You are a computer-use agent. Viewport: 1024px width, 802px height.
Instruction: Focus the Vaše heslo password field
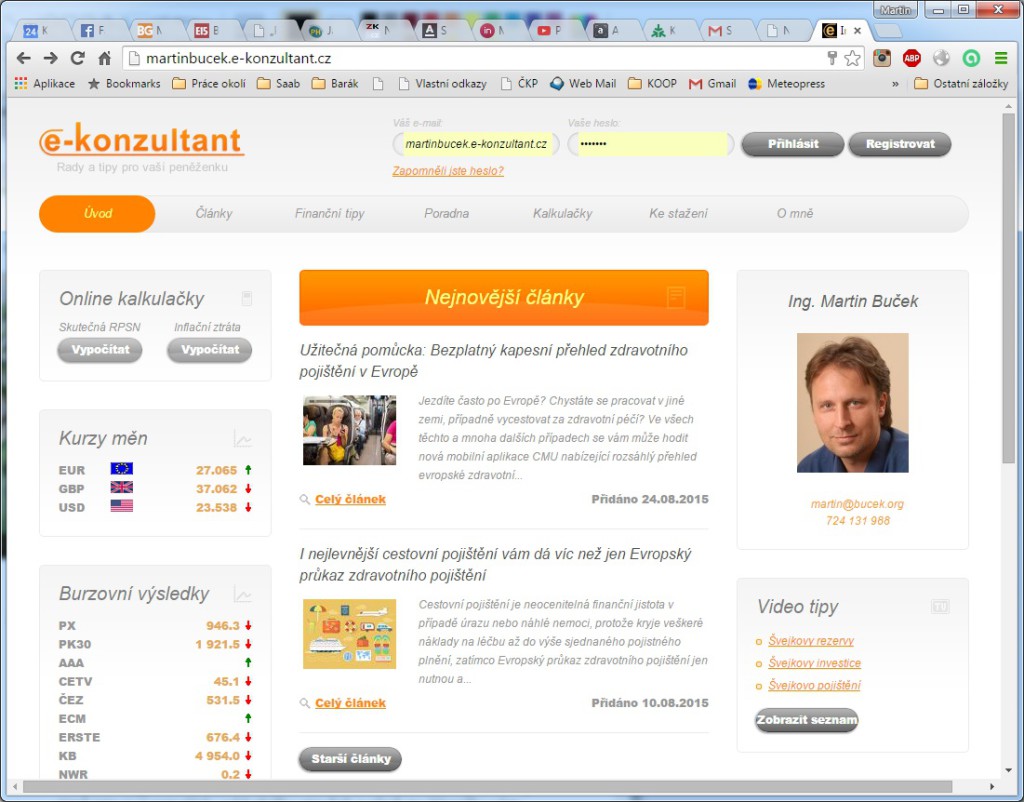[x=651, y=144]
